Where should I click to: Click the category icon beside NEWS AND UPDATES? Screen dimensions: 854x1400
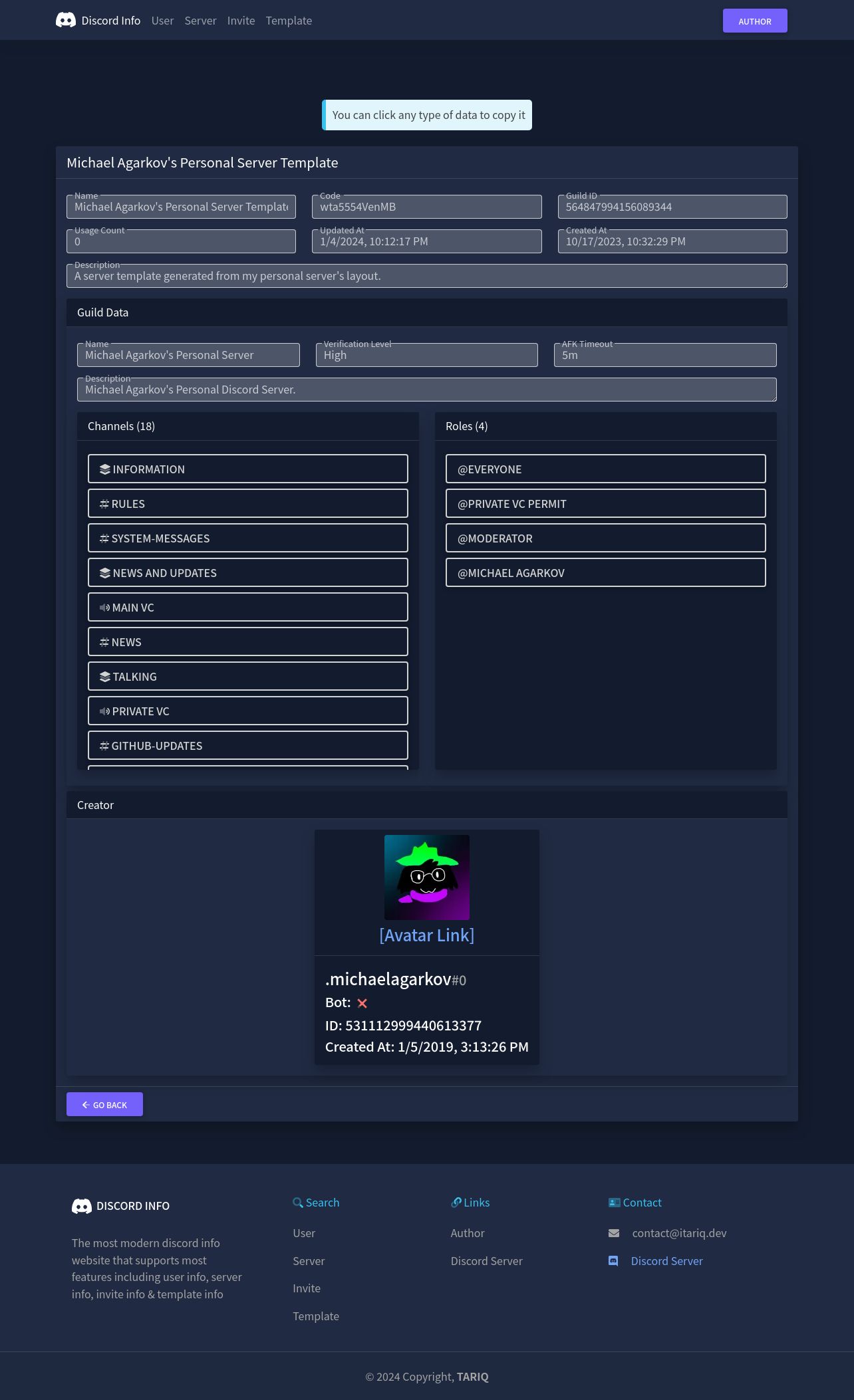[x=105, y=573]
